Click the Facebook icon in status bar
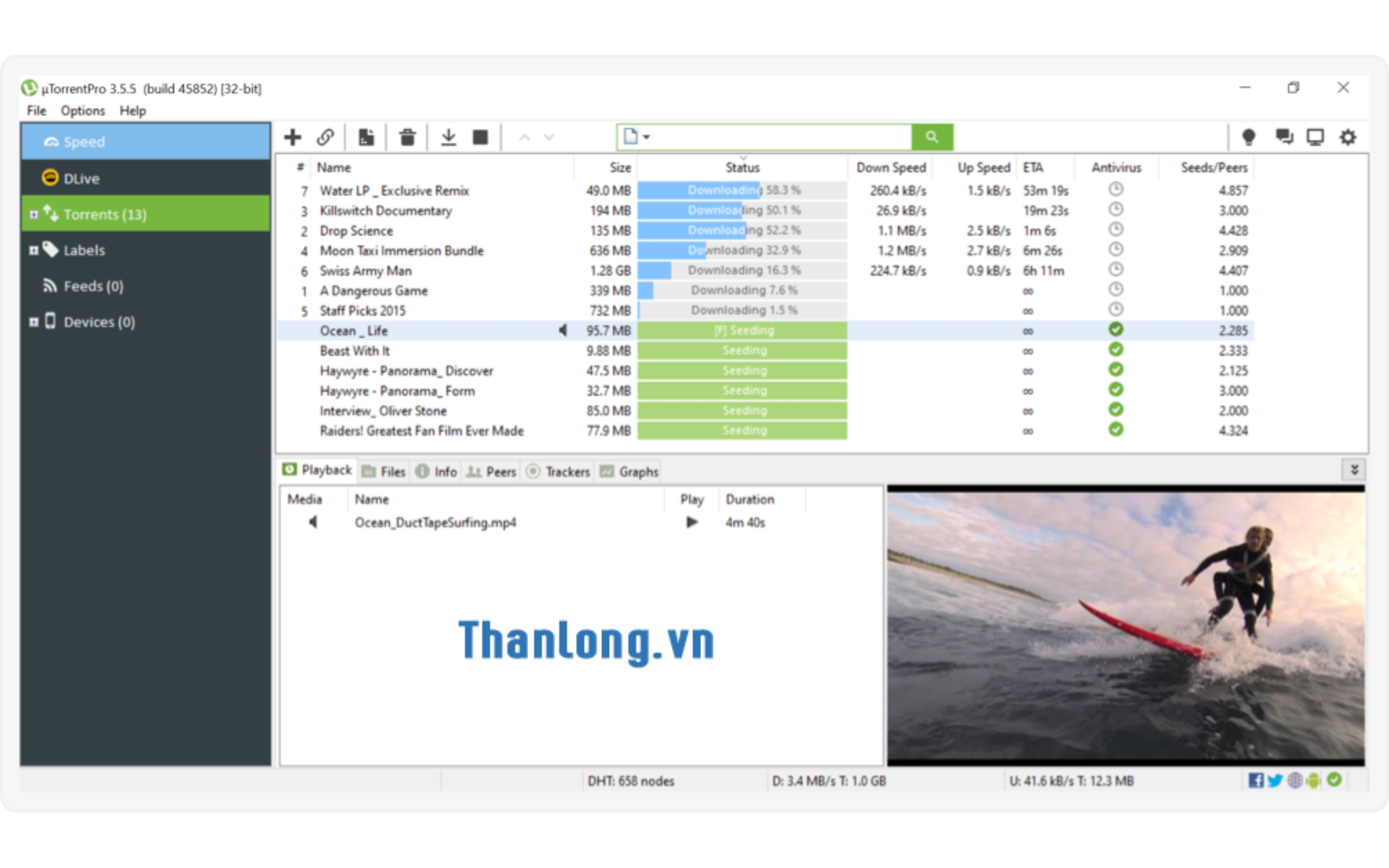The width and height of the screenshot is (1389, 868). tap(1255, 780)
